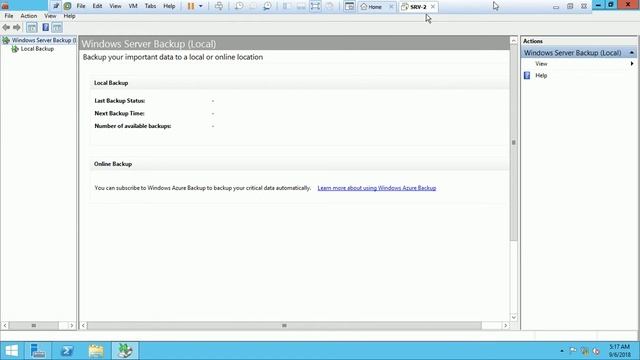Click the Action Center flag tray icon
Viewport: 640px width, 360px height.
coord(573,351)
